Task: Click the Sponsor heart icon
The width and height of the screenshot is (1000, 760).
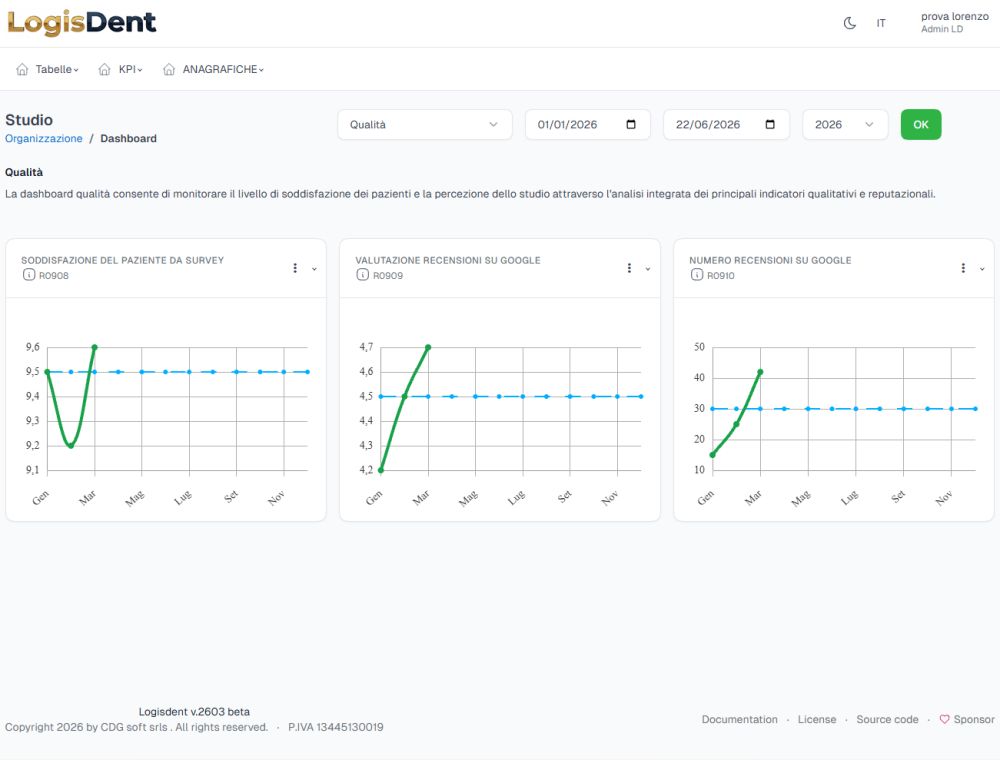Action: point(945,719)
